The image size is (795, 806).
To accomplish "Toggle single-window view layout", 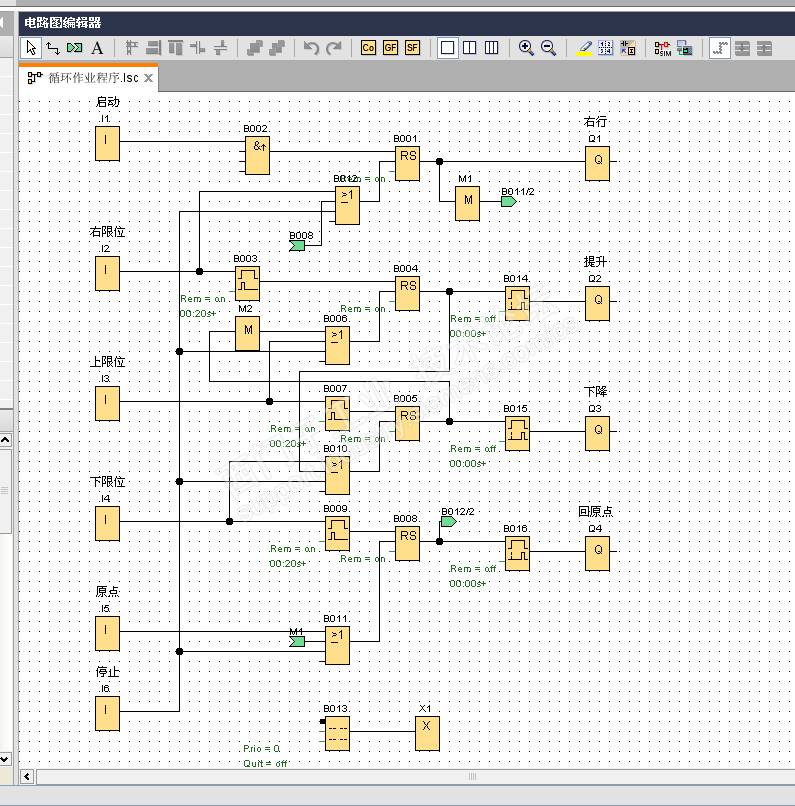I will click(447, 47).
